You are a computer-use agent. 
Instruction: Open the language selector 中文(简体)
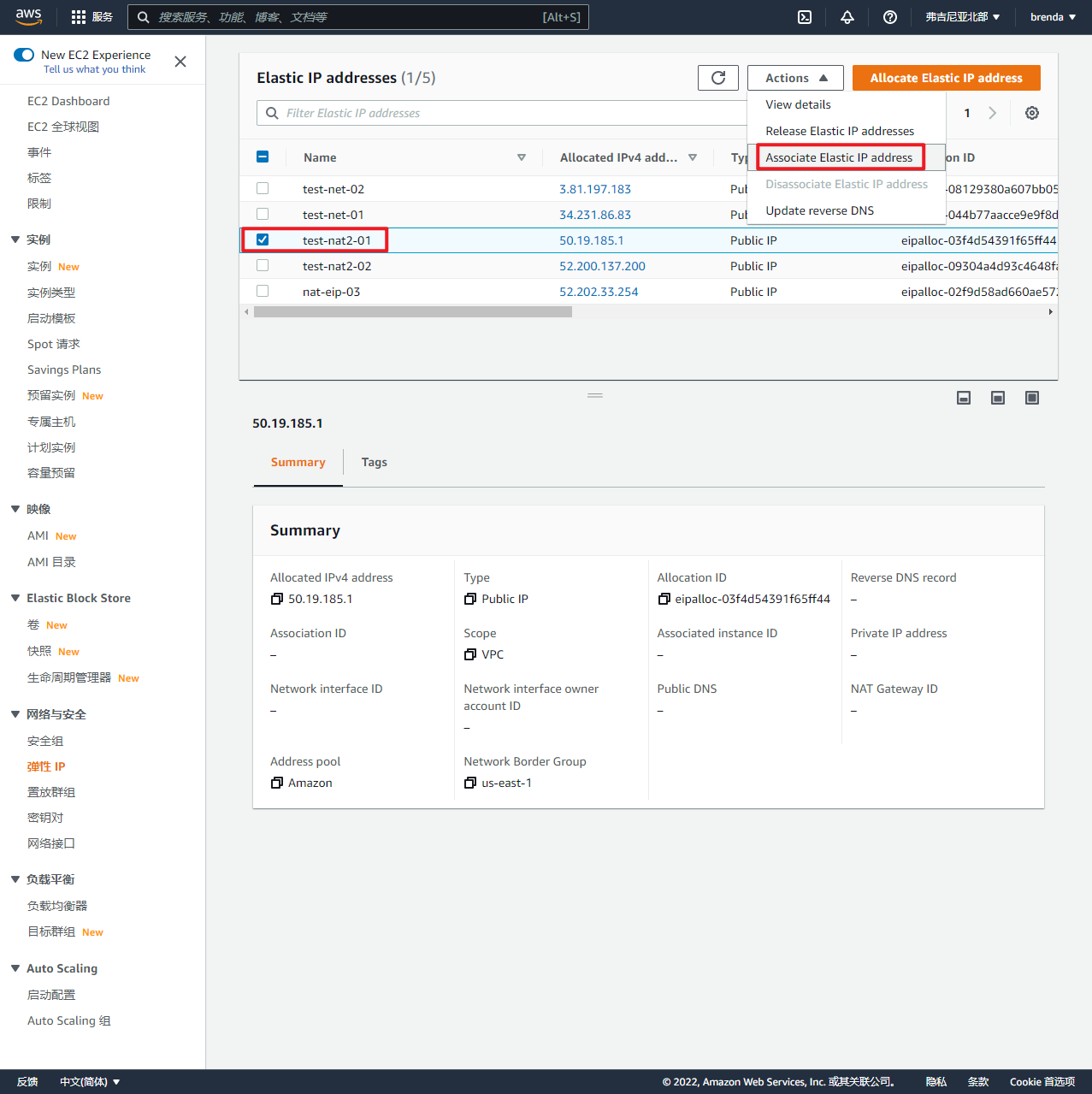(x=90, y=1082)
